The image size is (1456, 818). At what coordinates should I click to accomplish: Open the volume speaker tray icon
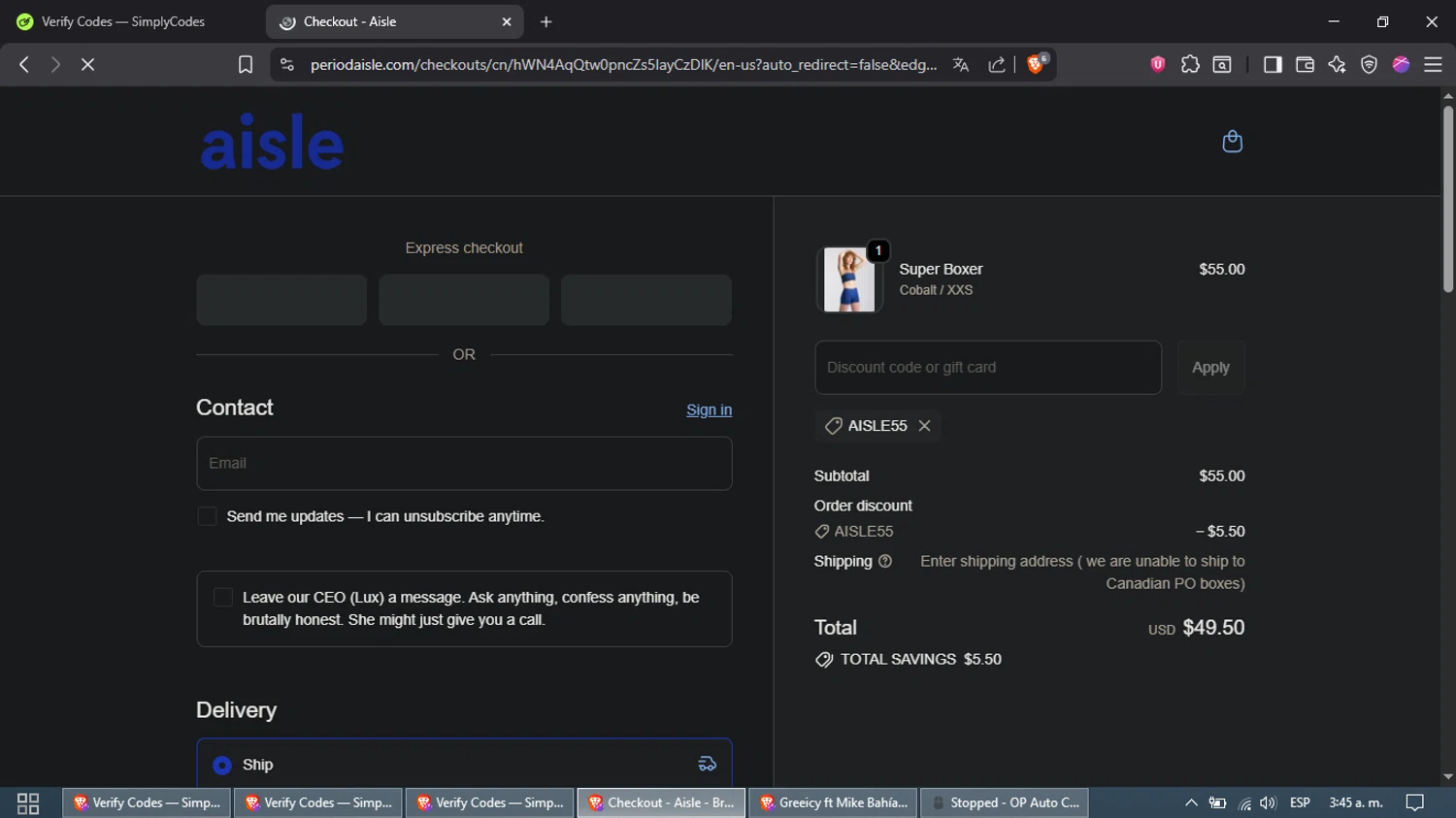pyautogui.click(x=1268, y=803)
